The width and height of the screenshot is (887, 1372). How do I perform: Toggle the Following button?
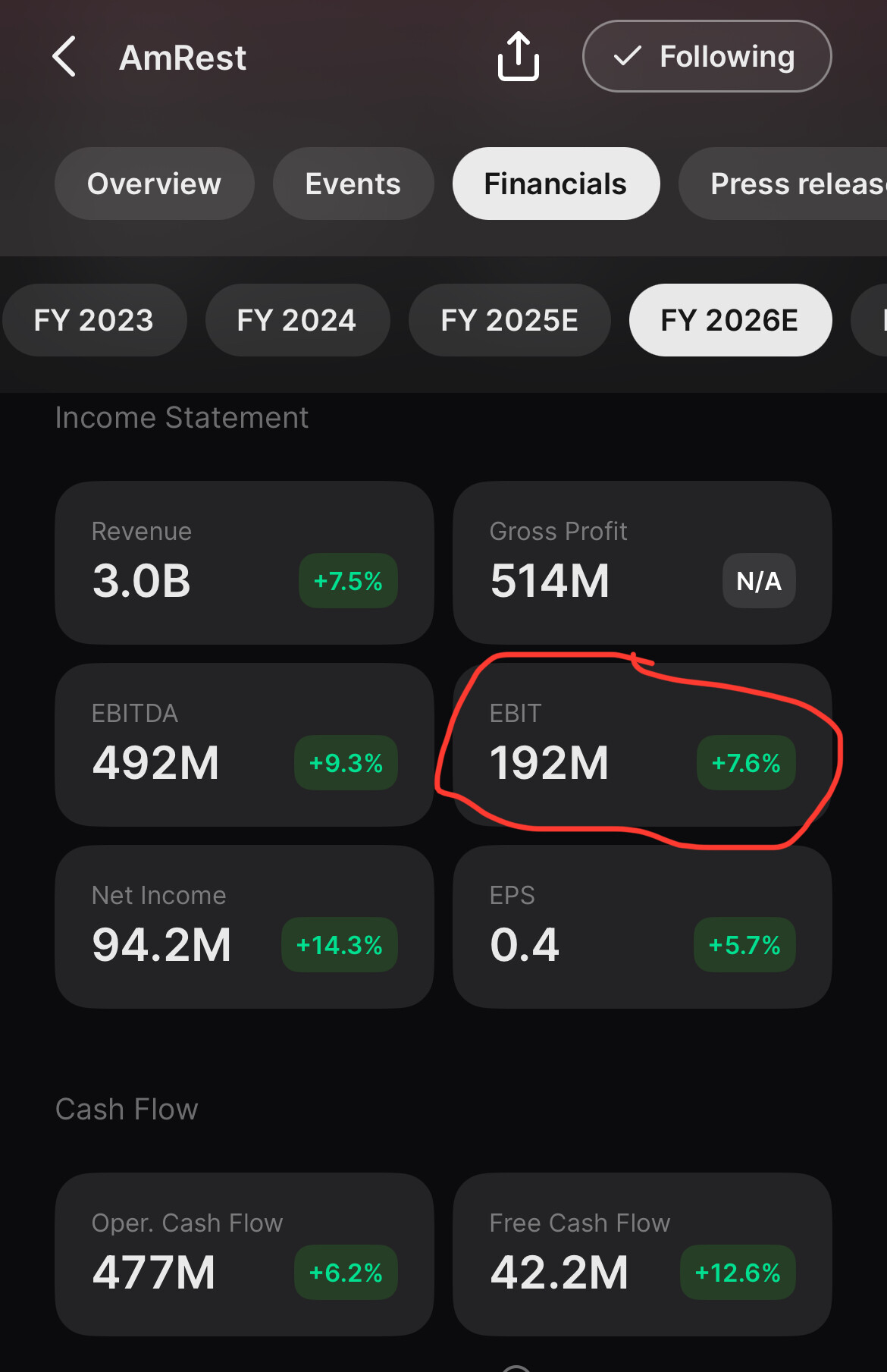pyautogui.click(x=707, y=56)
